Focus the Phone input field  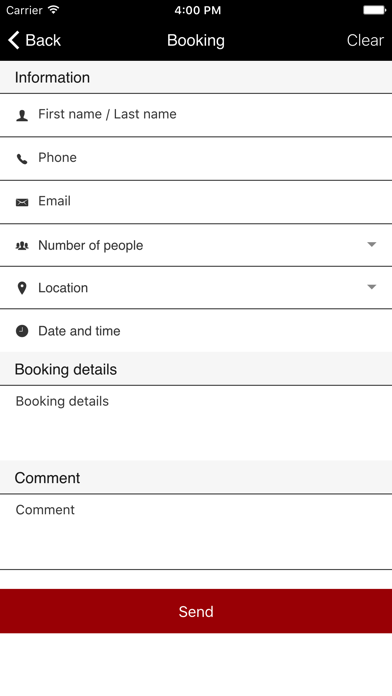196,158
